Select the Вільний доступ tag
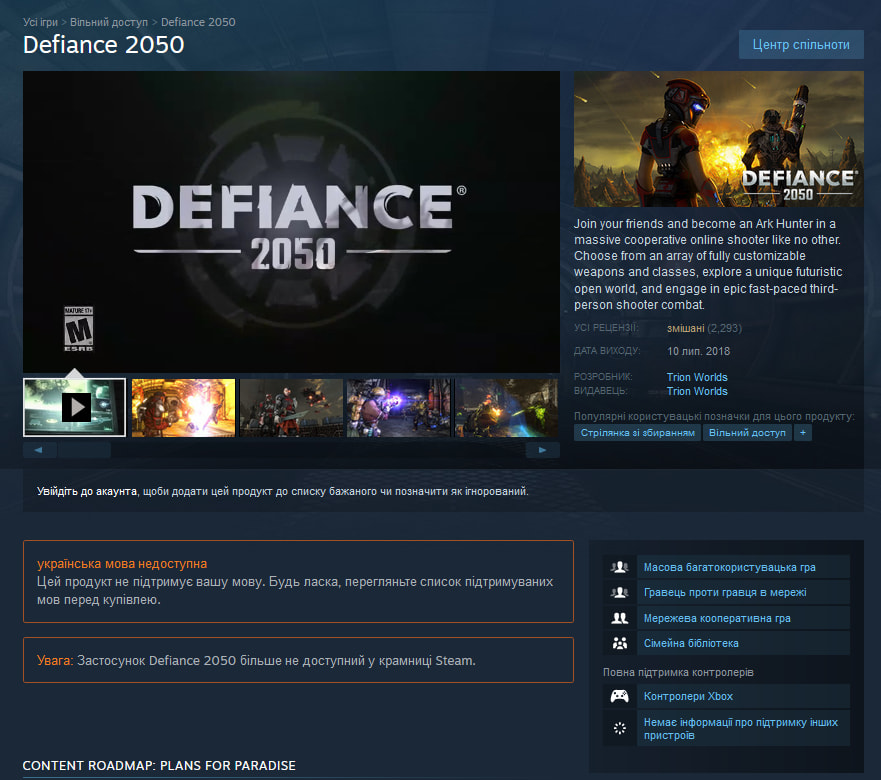Viewport: 881px width, 780px height. point(747,433)
